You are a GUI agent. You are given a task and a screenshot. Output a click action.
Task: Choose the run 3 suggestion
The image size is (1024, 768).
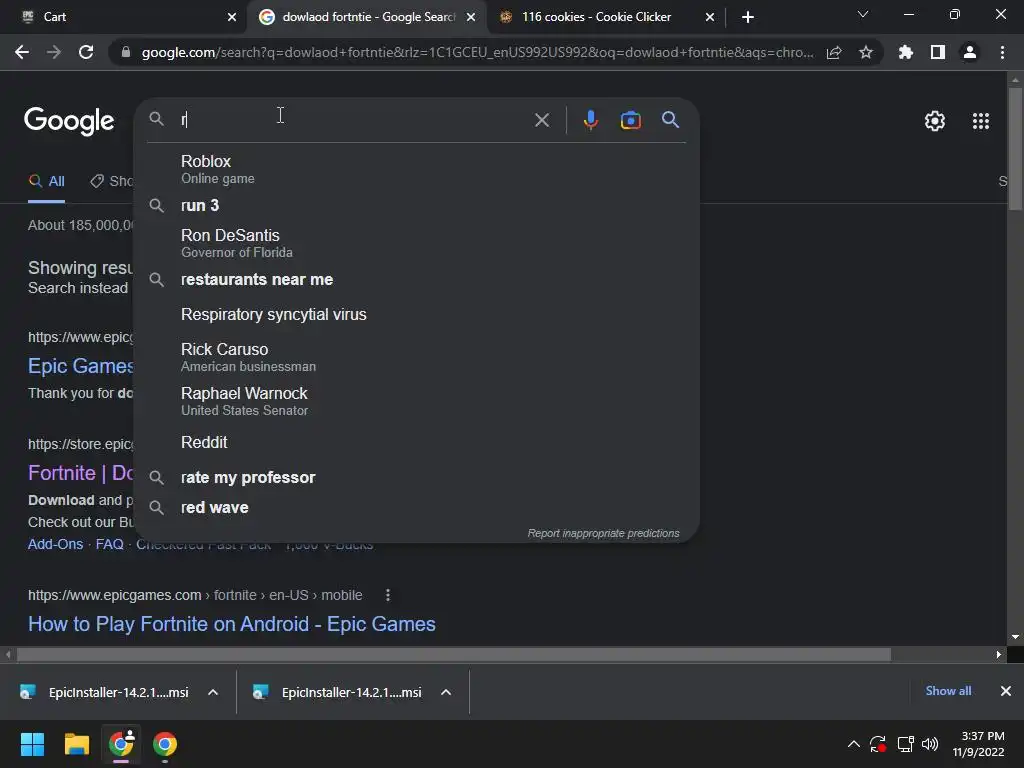point(416,205)
